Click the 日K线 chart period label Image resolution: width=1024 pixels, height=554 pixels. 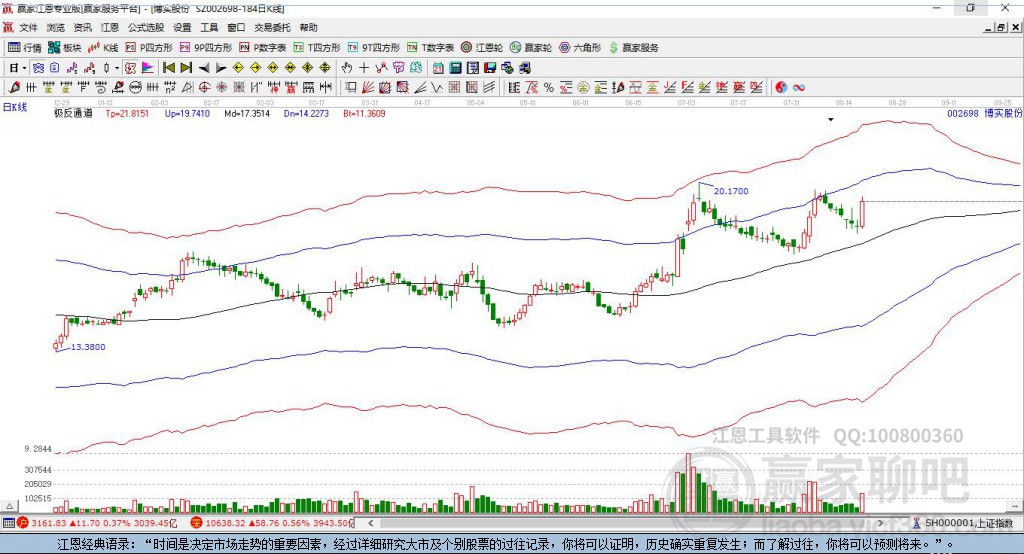(x=15, y=107)
